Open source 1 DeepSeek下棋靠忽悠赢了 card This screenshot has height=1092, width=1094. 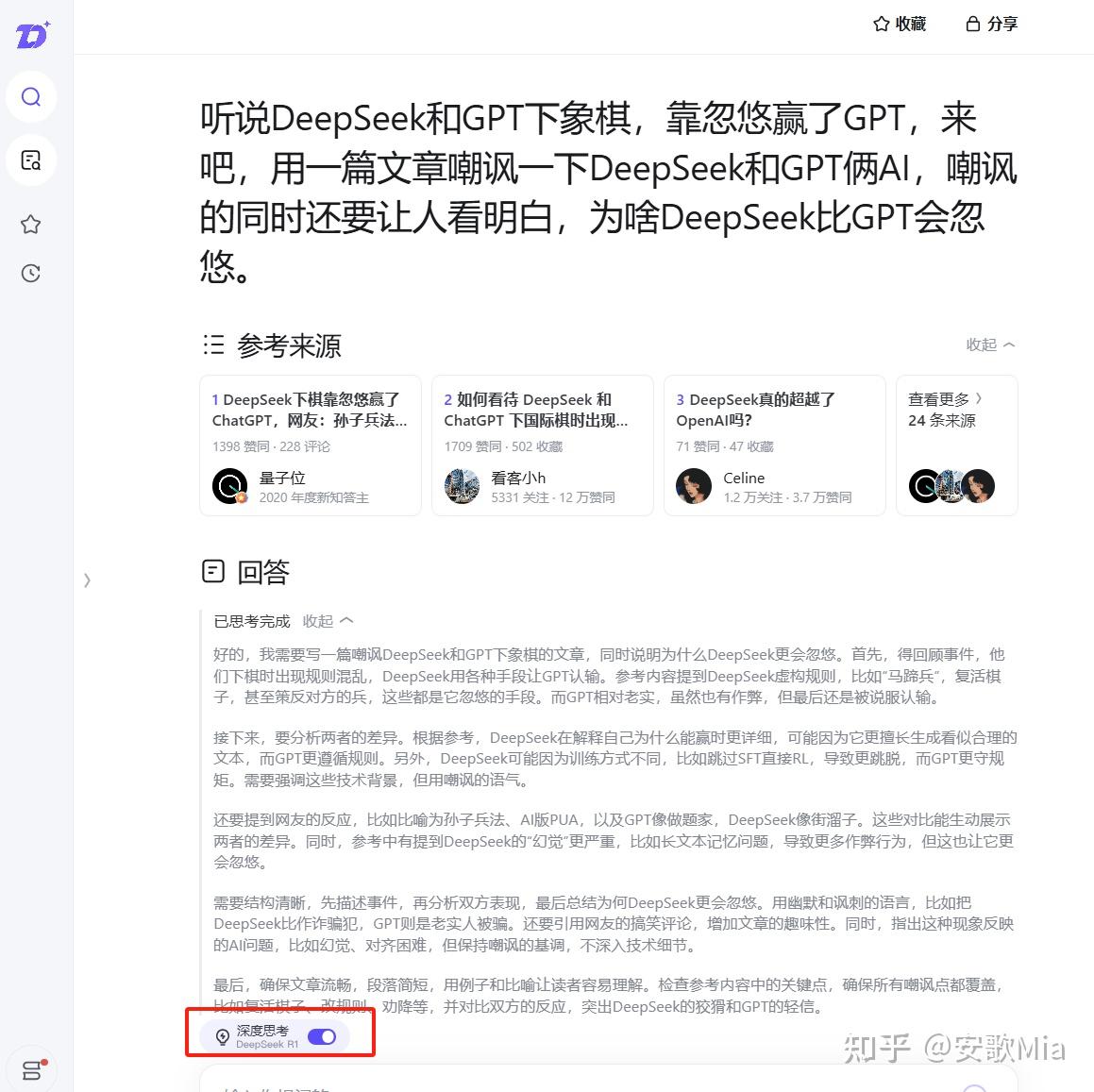coord(311,445)
